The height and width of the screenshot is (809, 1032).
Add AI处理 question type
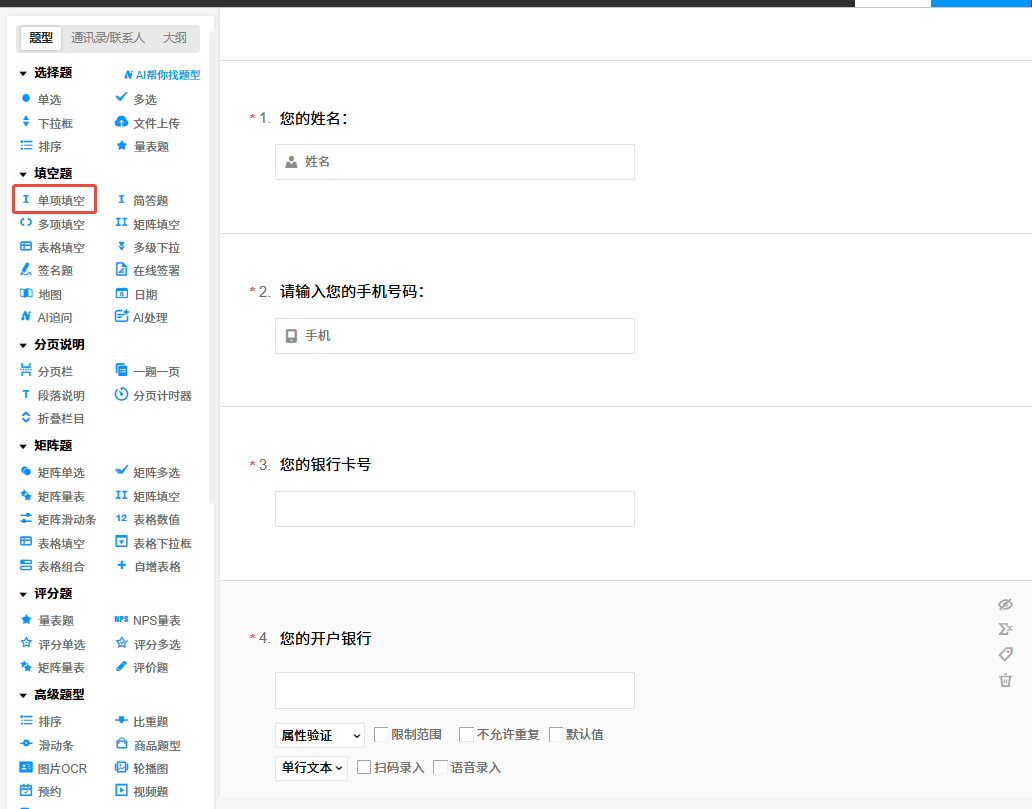[142, 317]
